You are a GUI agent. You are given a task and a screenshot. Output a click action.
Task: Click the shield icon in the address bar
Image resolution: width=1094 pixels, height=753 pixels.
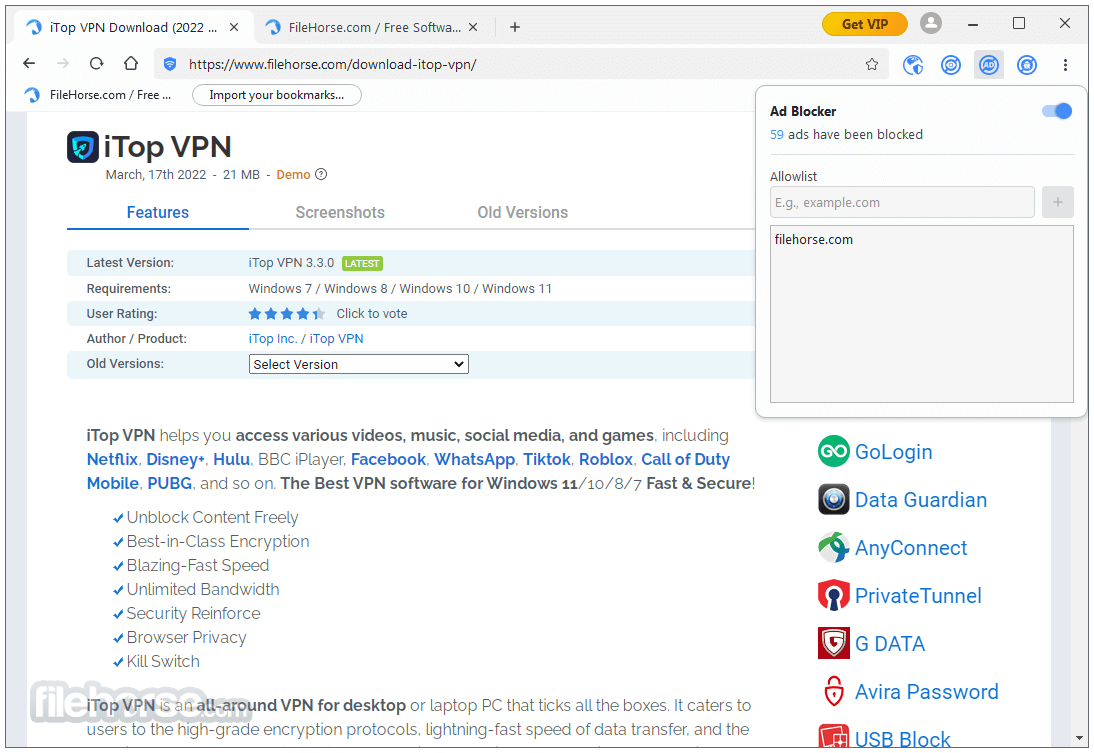coord(170,64)
